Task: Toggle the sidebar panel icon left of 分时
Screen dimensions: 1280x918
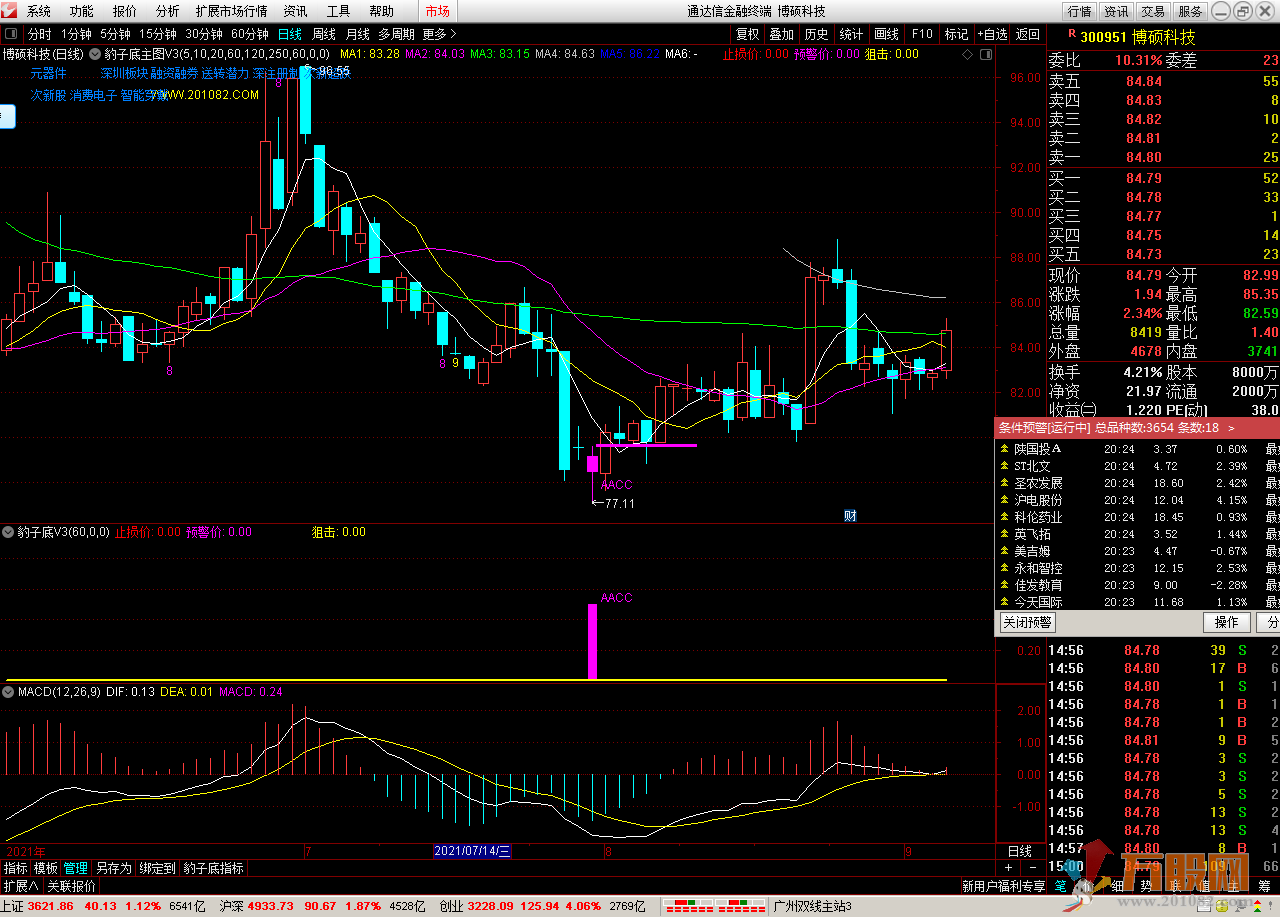Action: [11, 34]
